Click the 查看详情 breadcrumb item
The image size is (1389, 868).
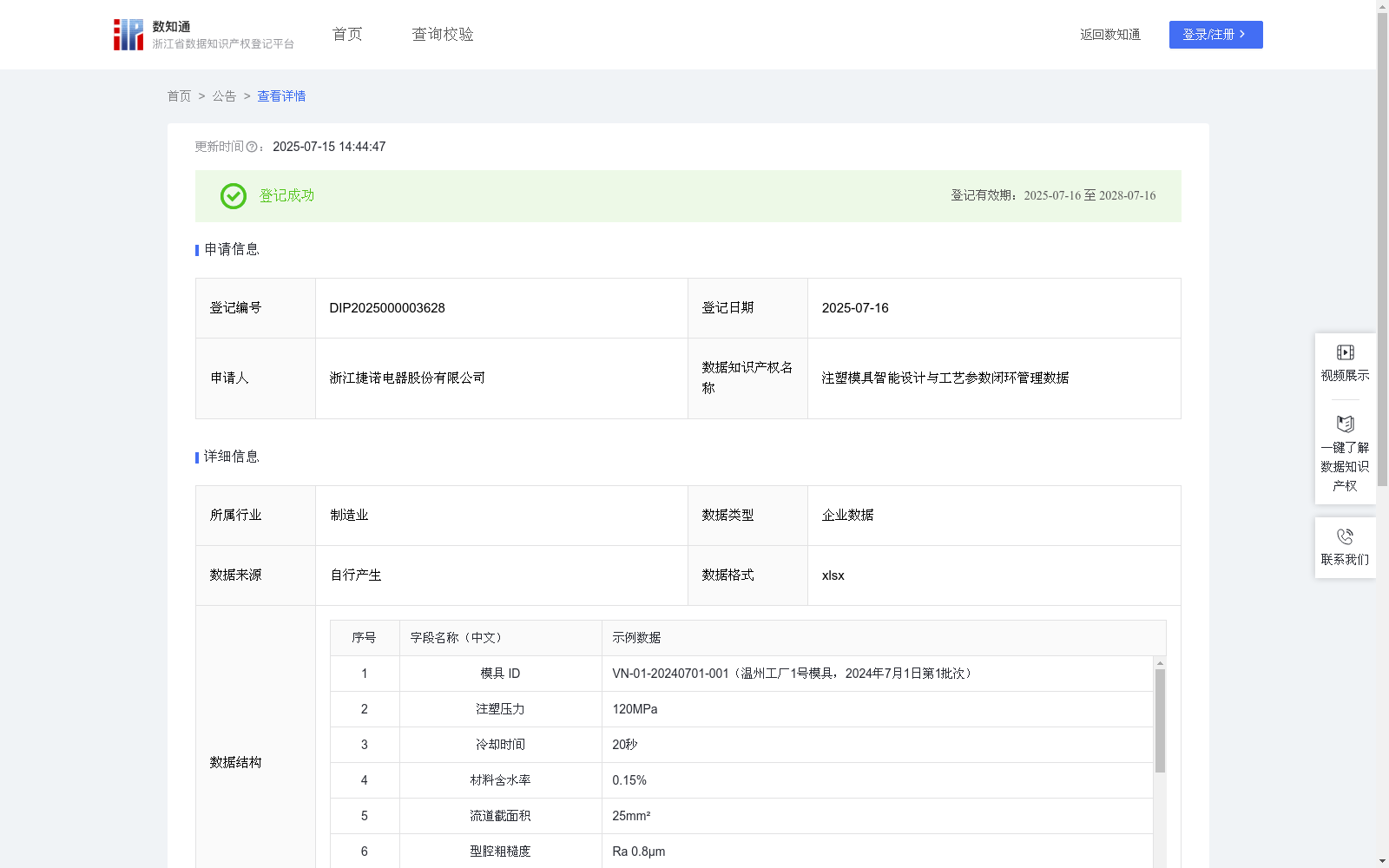click(281, 96)
